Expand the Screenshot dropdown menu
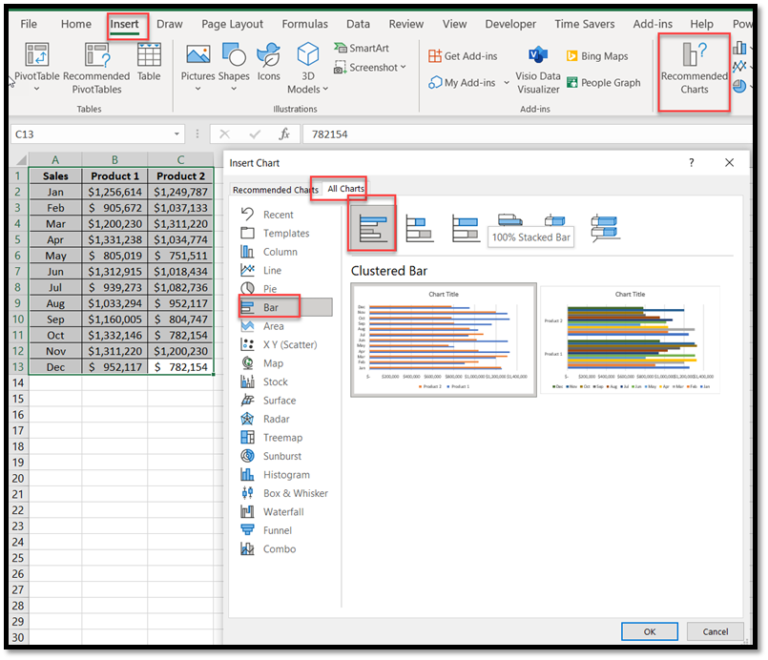The image size is (768, 660). point(403,68)
